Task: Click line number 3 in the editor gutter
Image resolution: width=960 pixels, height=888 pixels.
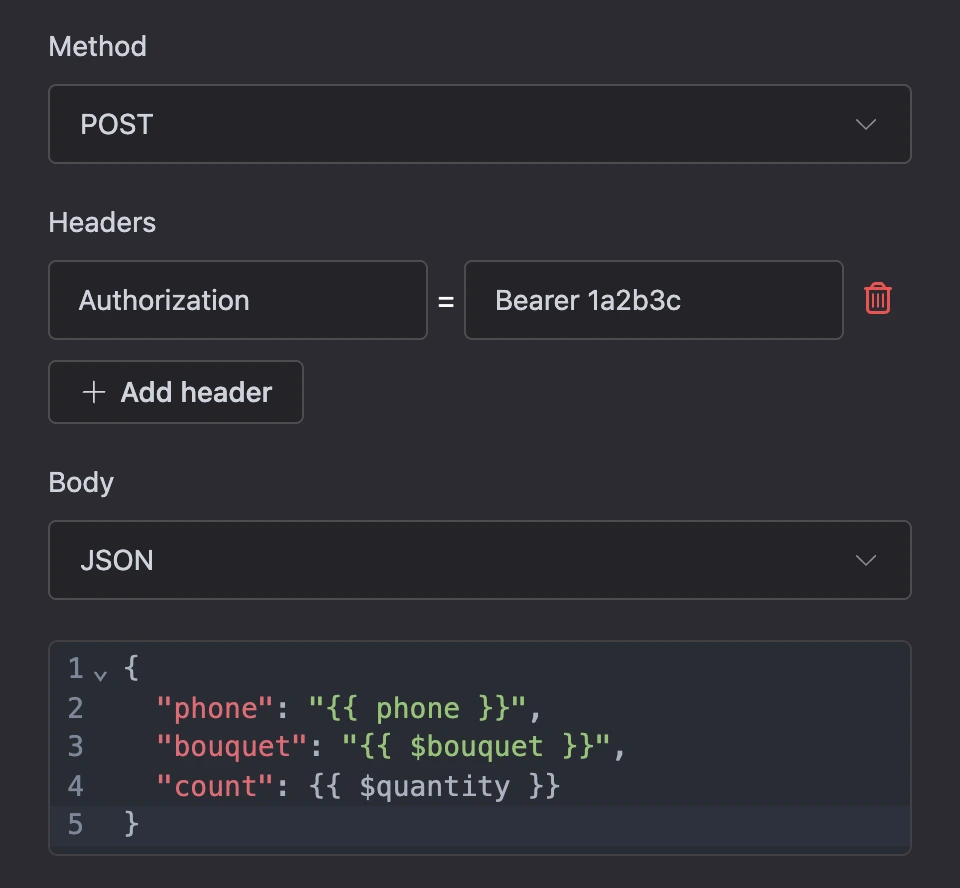Action: [x=75, y=747]
